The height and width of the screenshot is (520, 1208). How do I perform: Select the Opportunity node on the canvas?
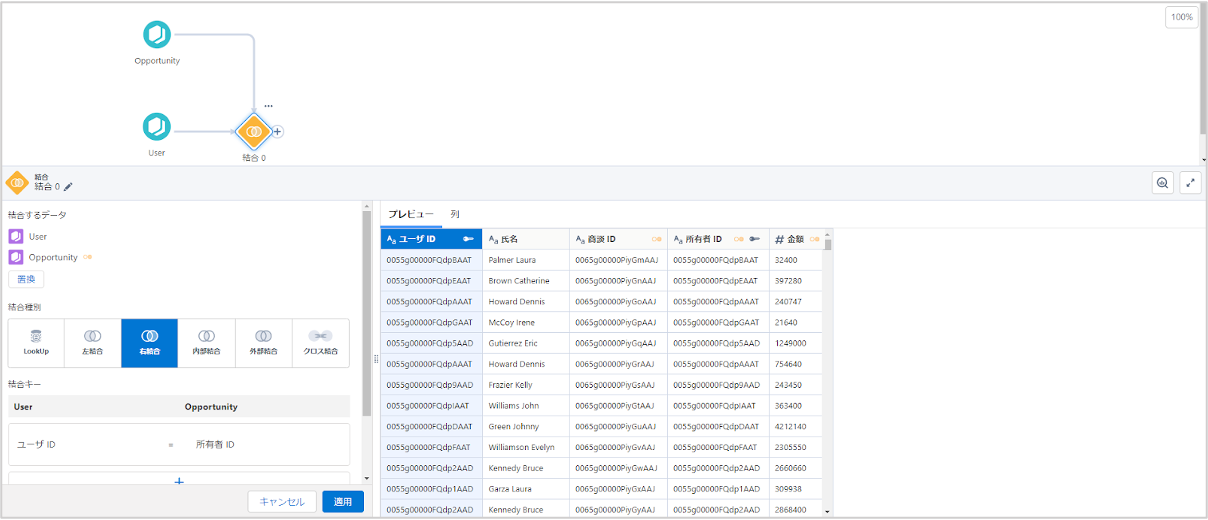click(157, 35)
